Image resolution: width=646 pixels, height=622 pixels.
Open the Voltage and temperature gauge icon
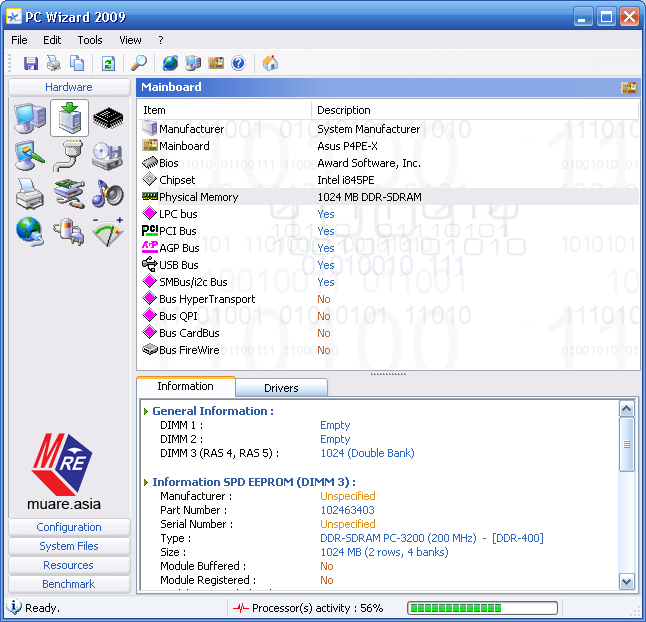[108, 232]
